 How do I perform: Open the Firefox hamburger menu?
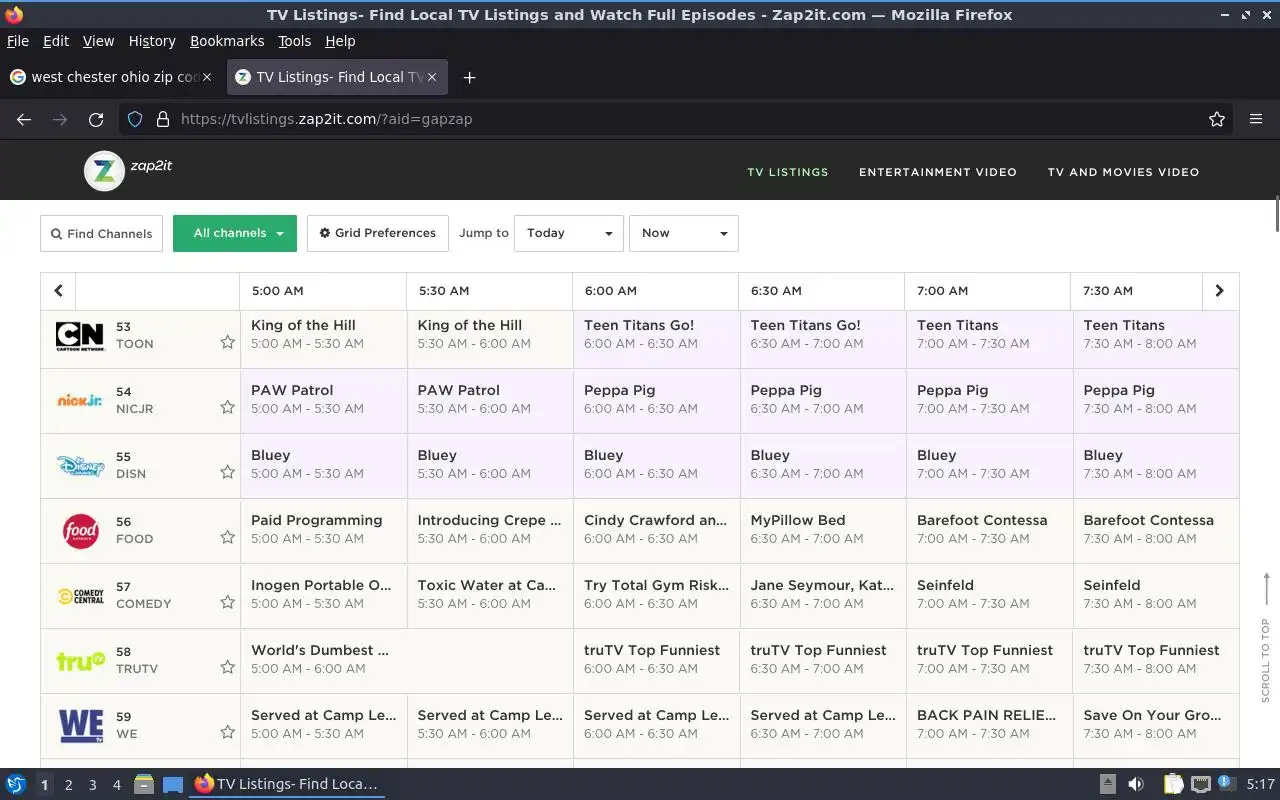1256,119
